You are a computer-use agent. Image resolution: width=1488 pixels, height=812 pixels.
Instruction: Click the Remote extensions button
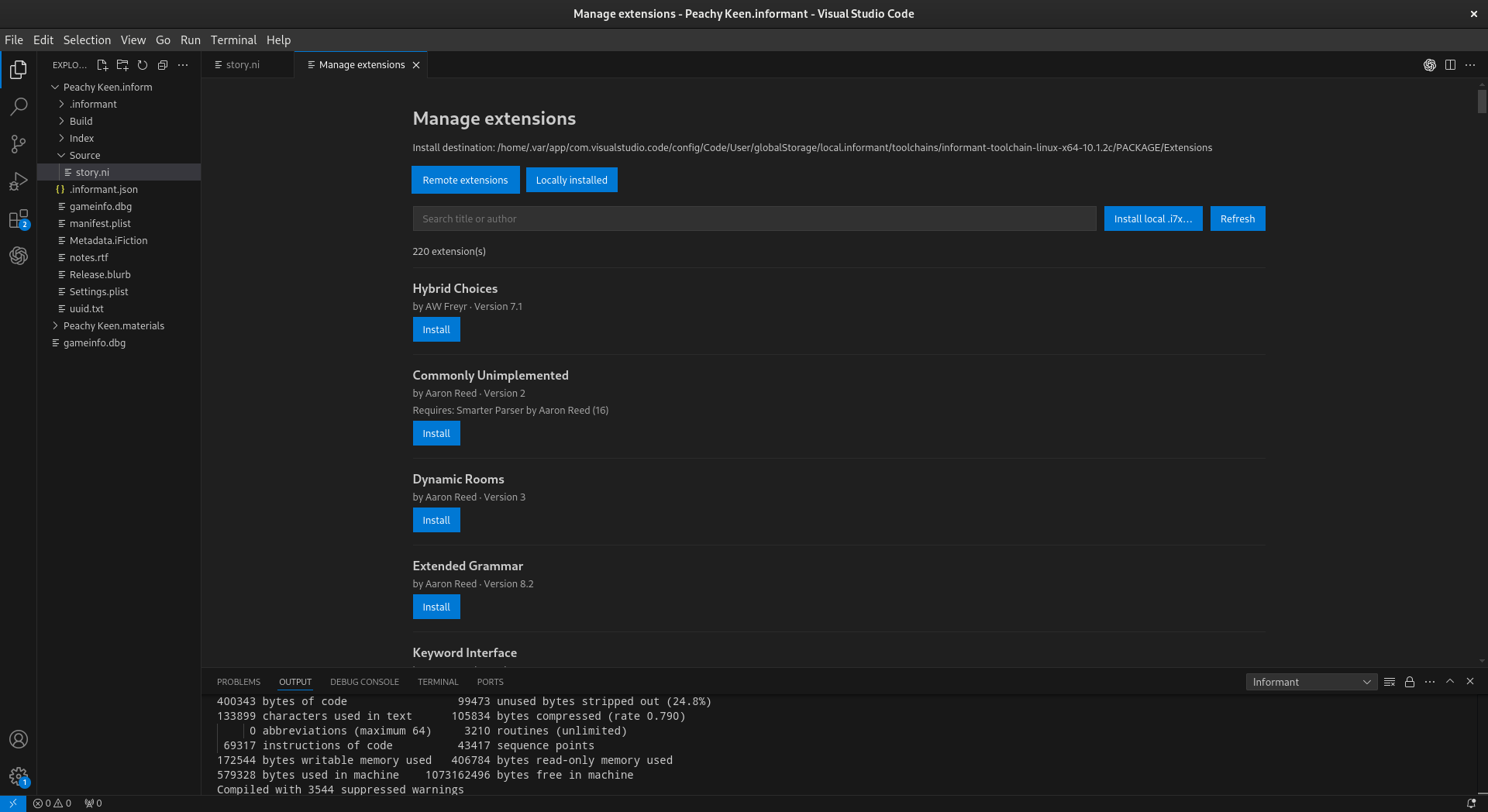(x=465, y=180)
